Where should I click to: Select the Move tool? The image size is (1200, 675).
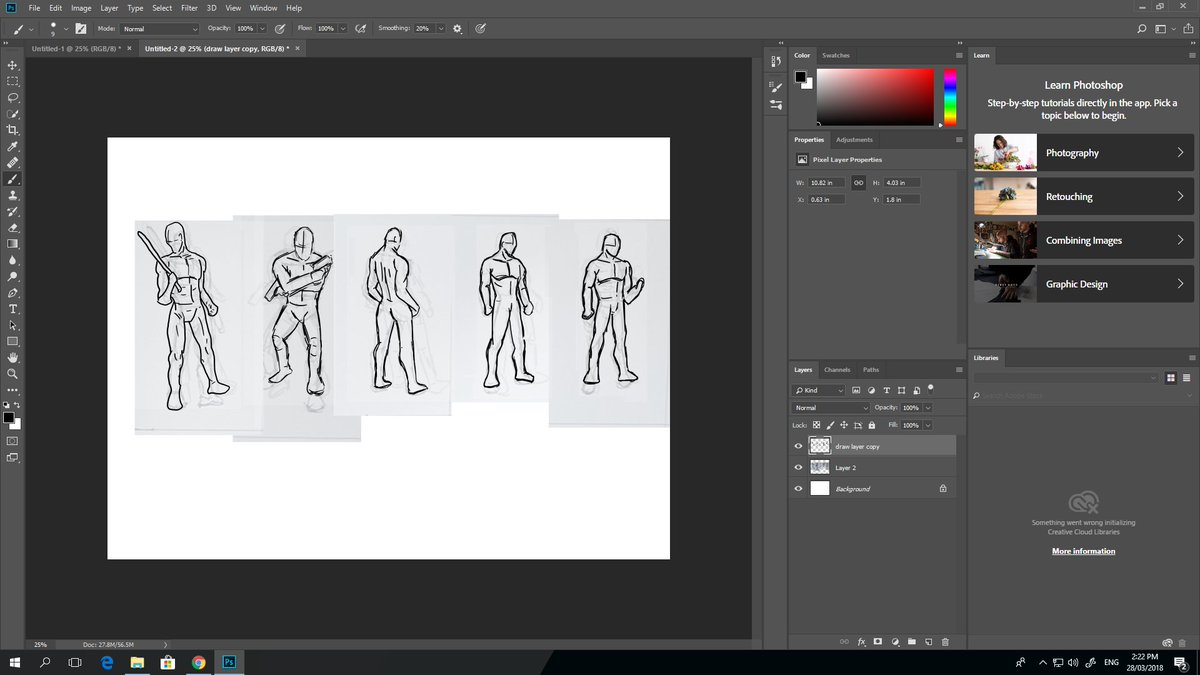click(13, 65)
